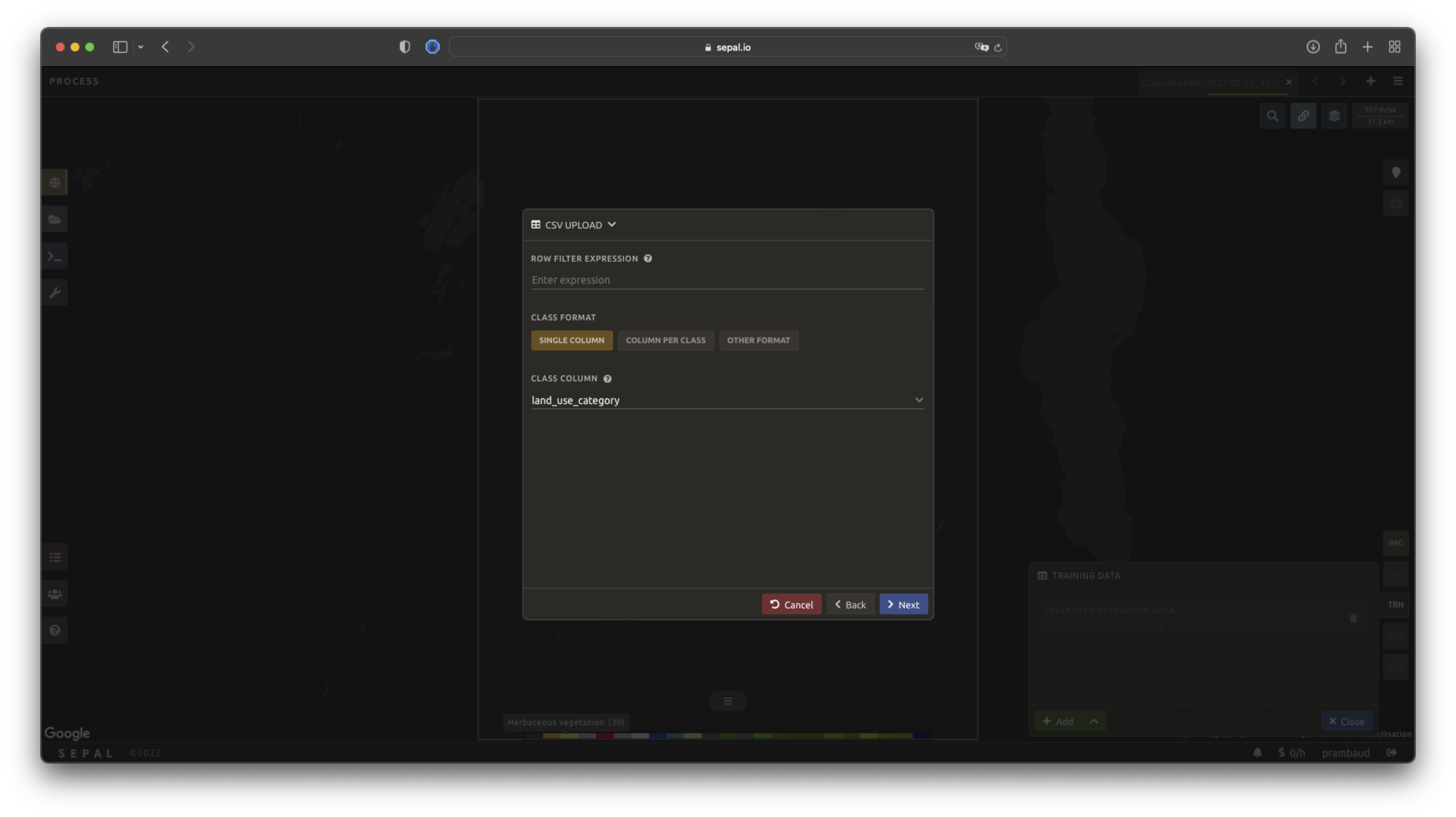This screenshot has width=1456, height=817.
Task: Expand the CSV Upload header chevron
Action: [612, 225]
